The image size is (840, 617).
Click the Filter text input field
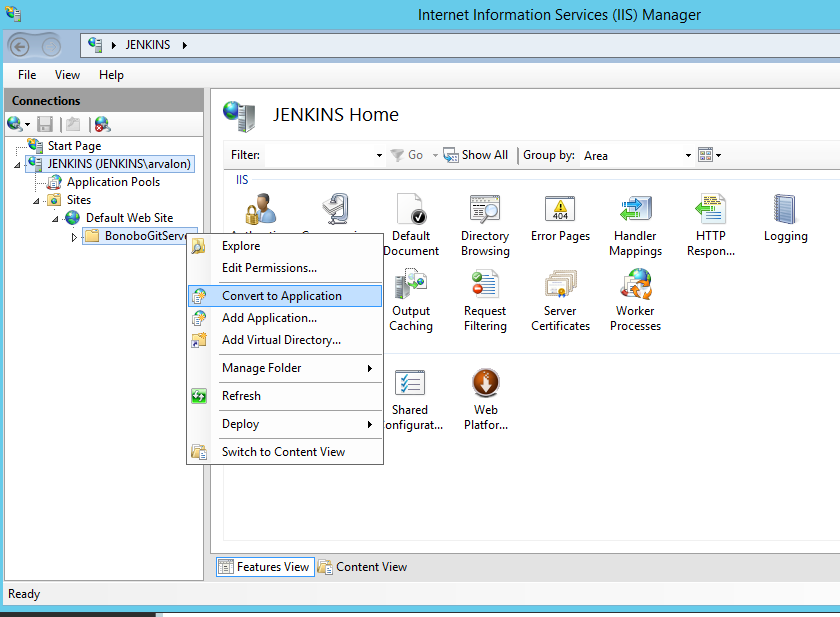pos(319,155)
